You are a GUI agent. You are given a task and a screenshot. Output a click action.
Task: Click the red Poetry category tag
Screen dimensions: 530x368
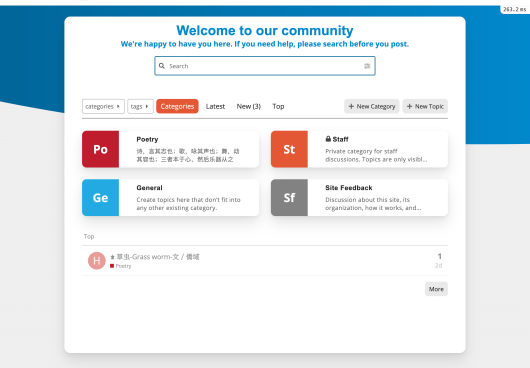(121, 266)
